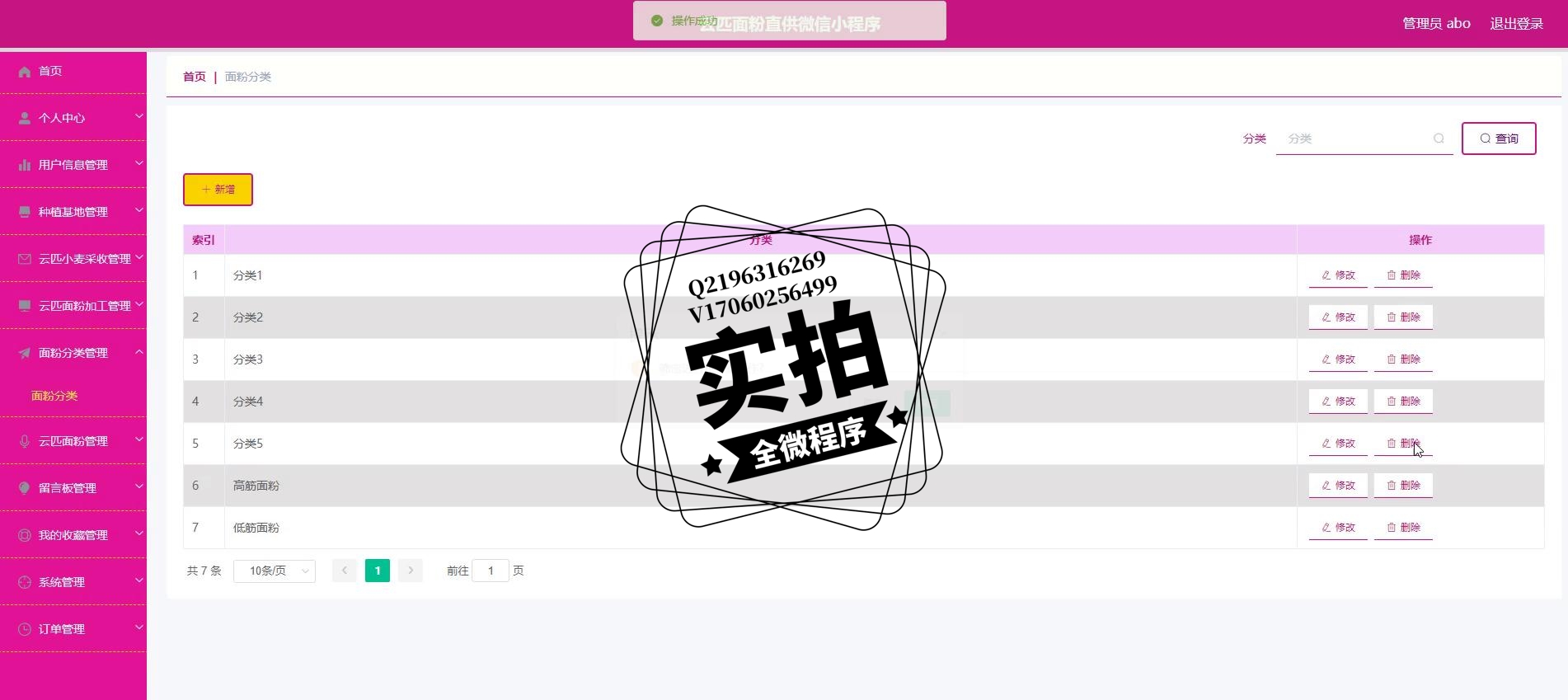
Task: Click 删除 for row 高筋面粉
Action: coord(1403,486)
